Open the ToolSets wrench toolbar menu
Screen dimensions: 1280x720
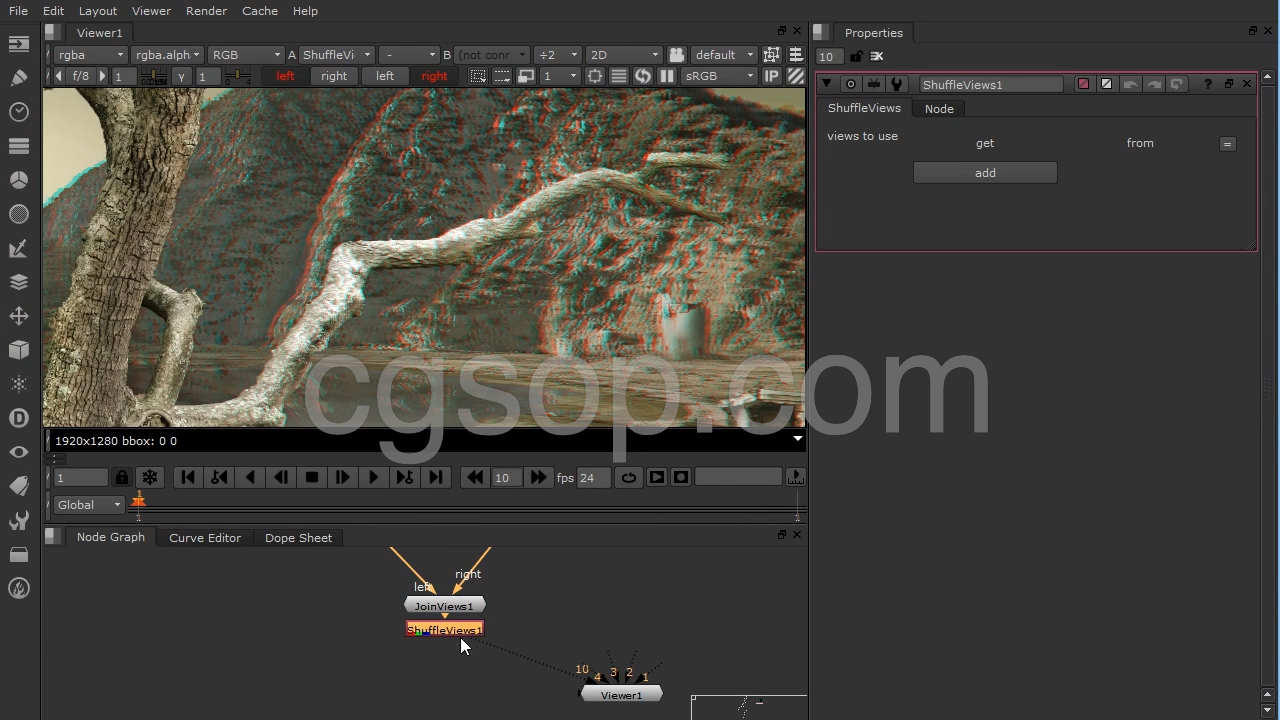18,520
